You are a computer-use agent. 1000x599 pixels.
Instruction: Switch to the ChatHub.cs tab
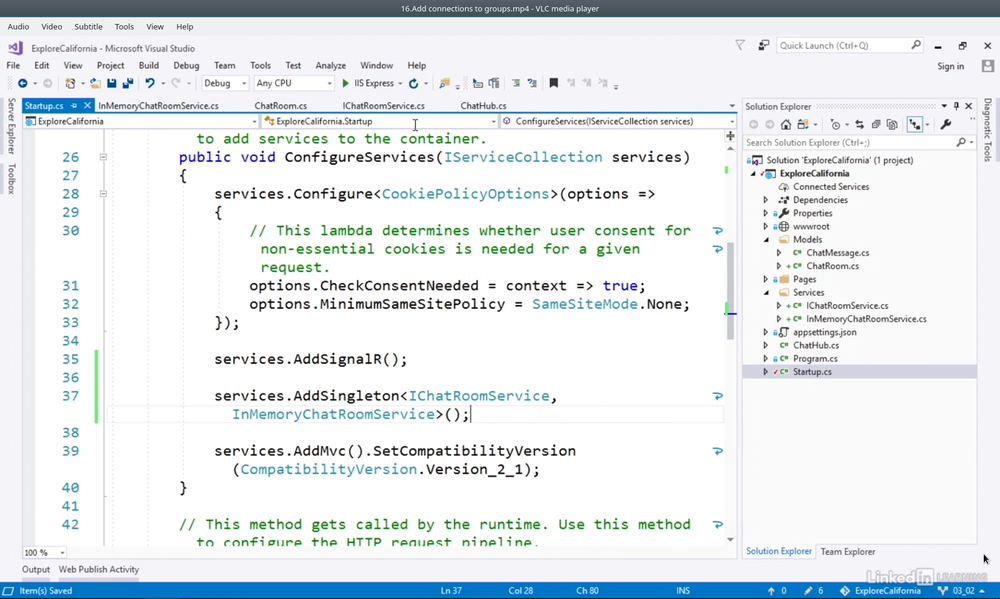pos(483,106)
